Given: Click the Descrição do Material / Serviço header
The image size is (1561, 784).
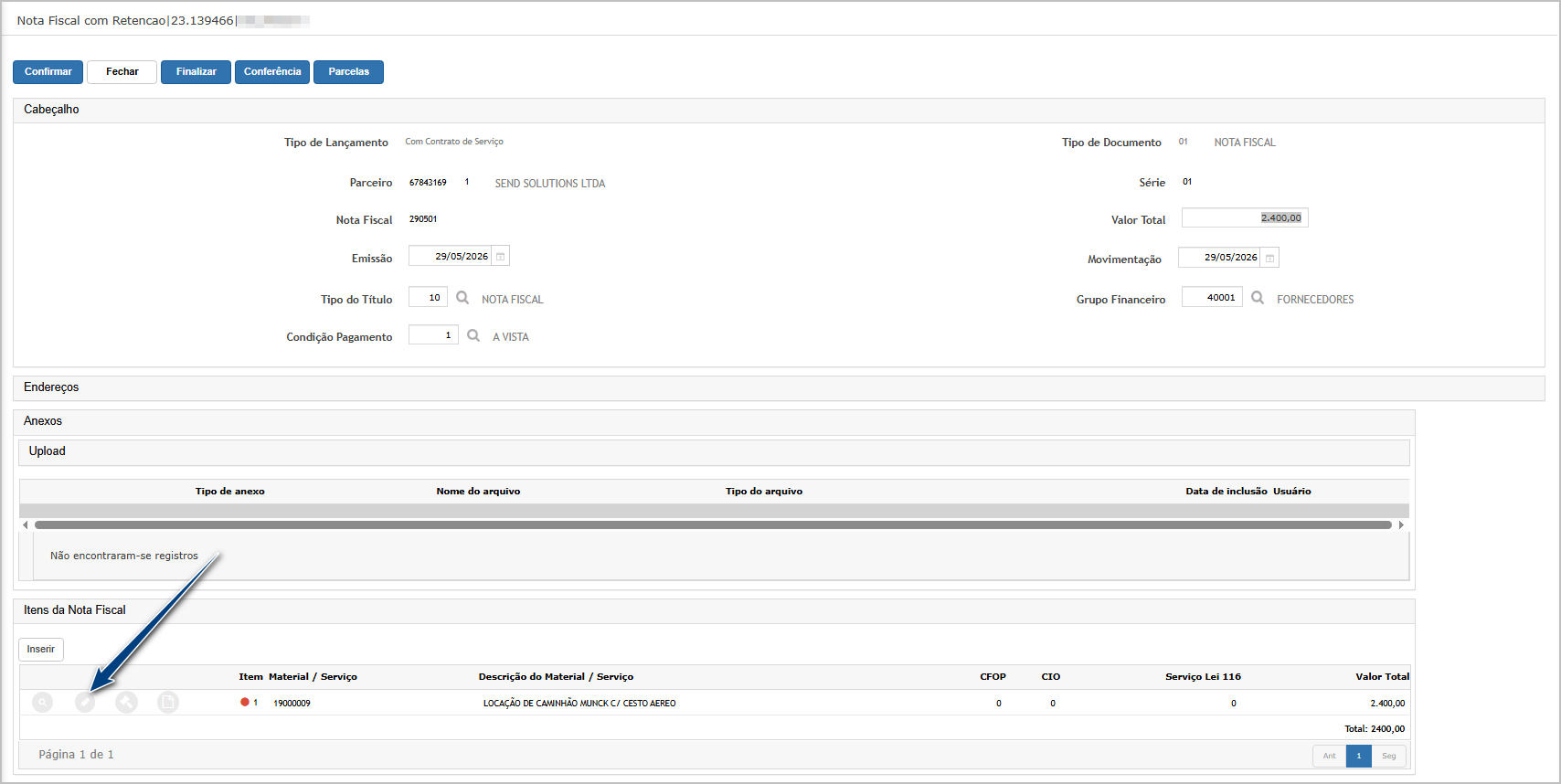Looking at the screenshot, I should point(556,677).
